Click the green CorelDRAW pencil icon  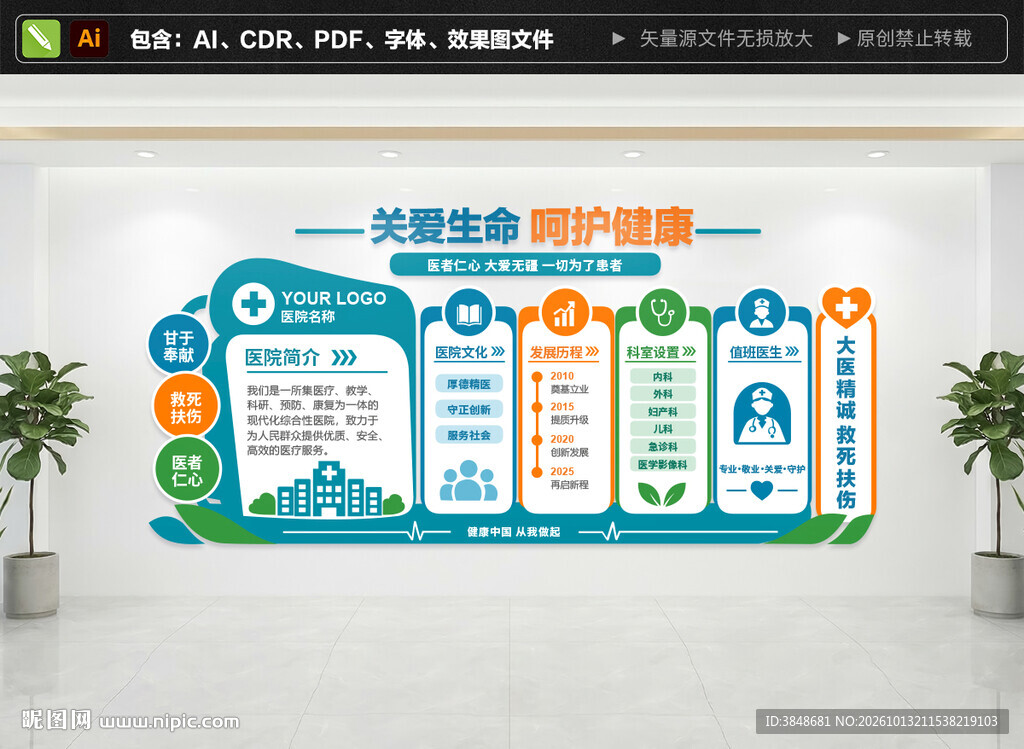pos(41,39)
